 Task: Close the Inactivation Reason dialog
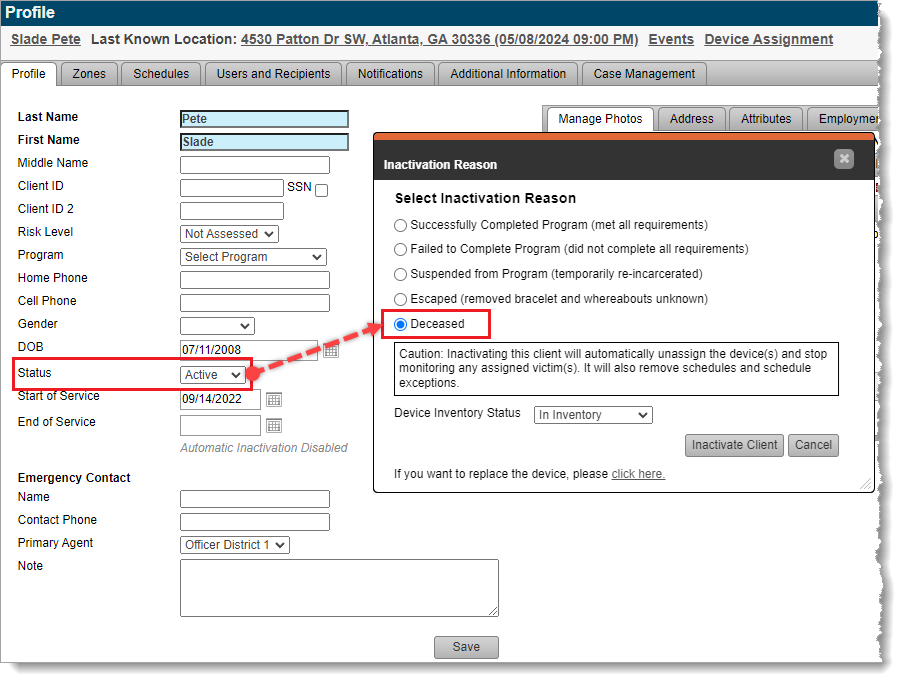(844, 159)
